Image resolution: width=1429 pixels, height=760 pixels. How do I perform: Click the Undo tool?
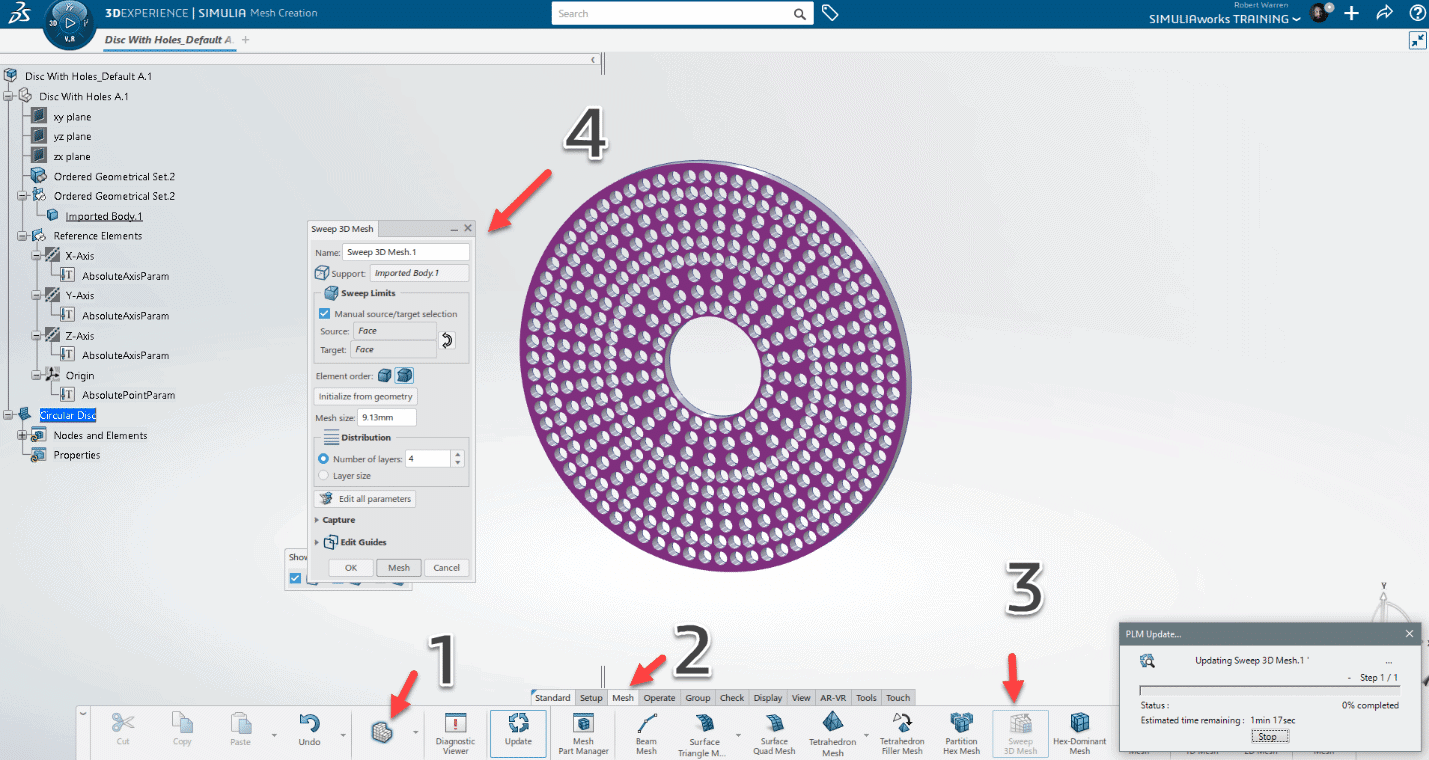coord(309,729)
